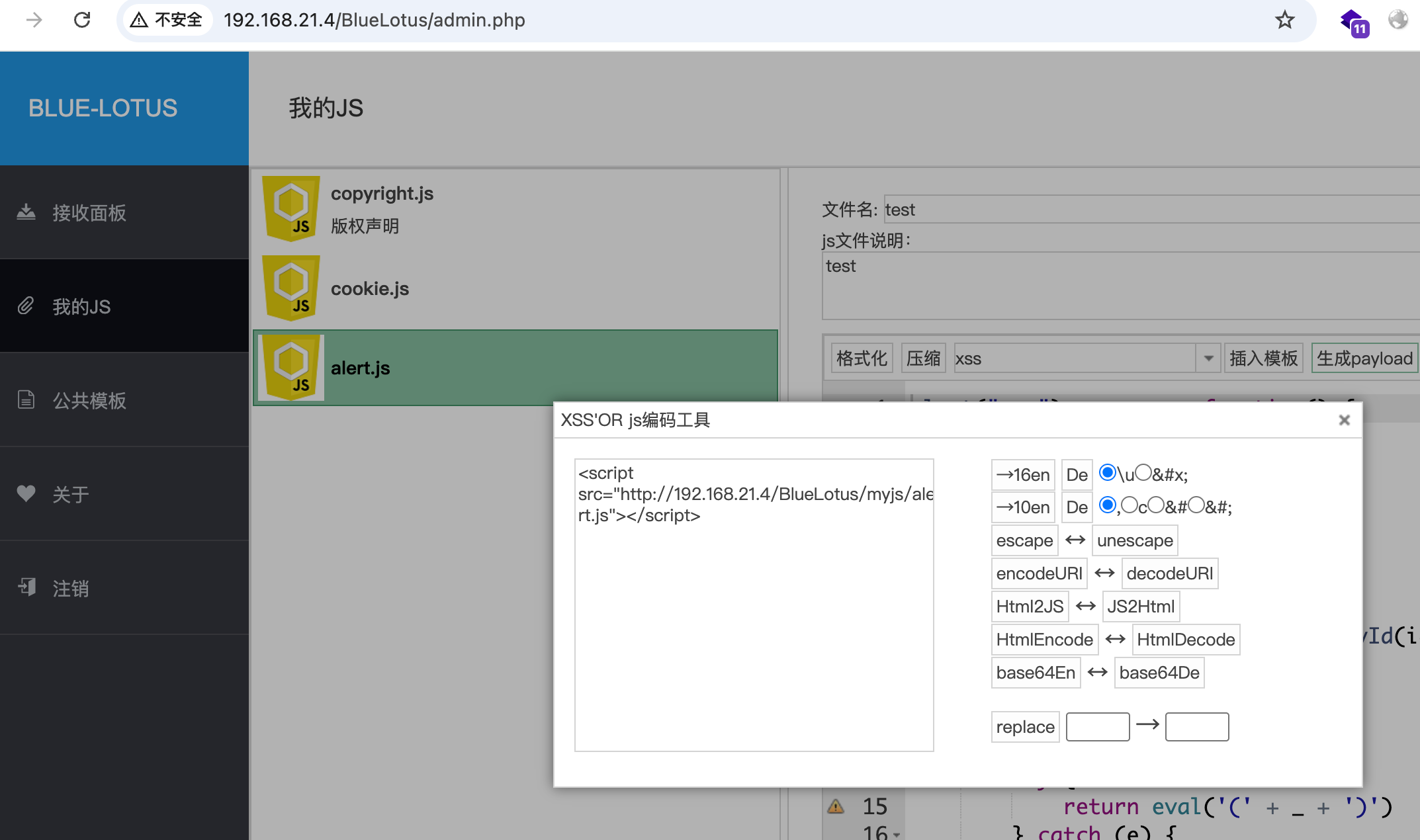Click the →16en encode button
Image resolution: width=1420 pixels, height=840 pixels.
pos(1023,474)
